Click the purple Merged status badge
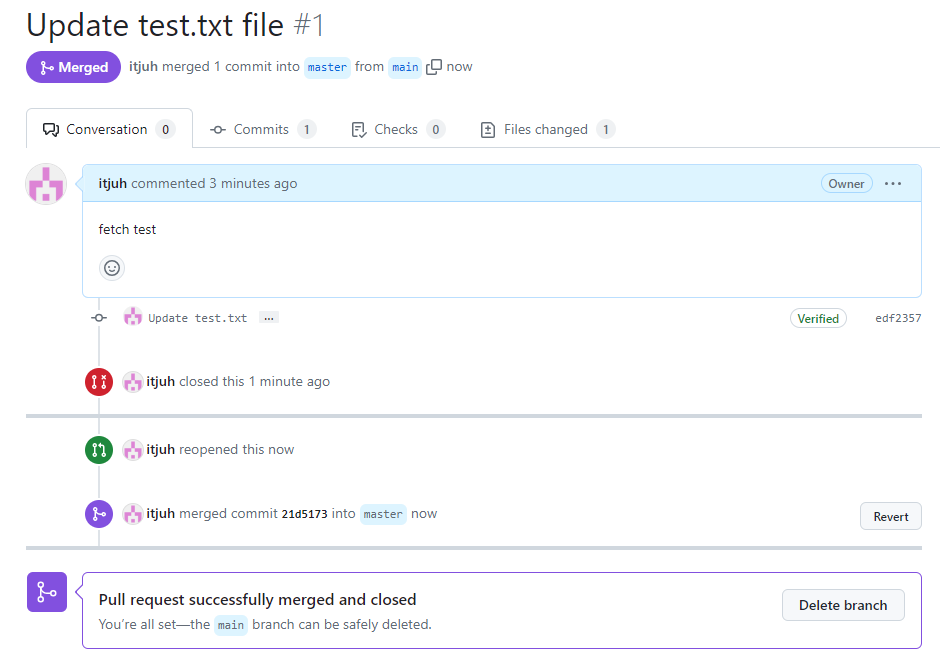 pyautogui.click(x=74, y=67)
